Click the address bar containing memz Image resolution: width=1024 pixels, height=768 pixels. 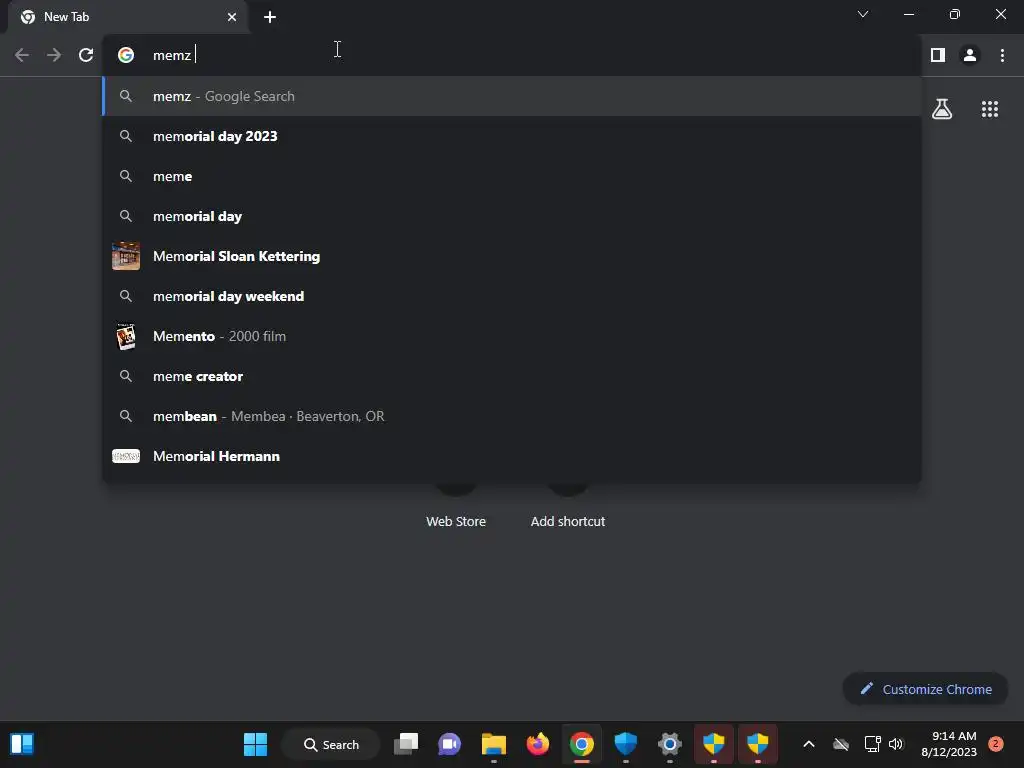coord(513,55)
